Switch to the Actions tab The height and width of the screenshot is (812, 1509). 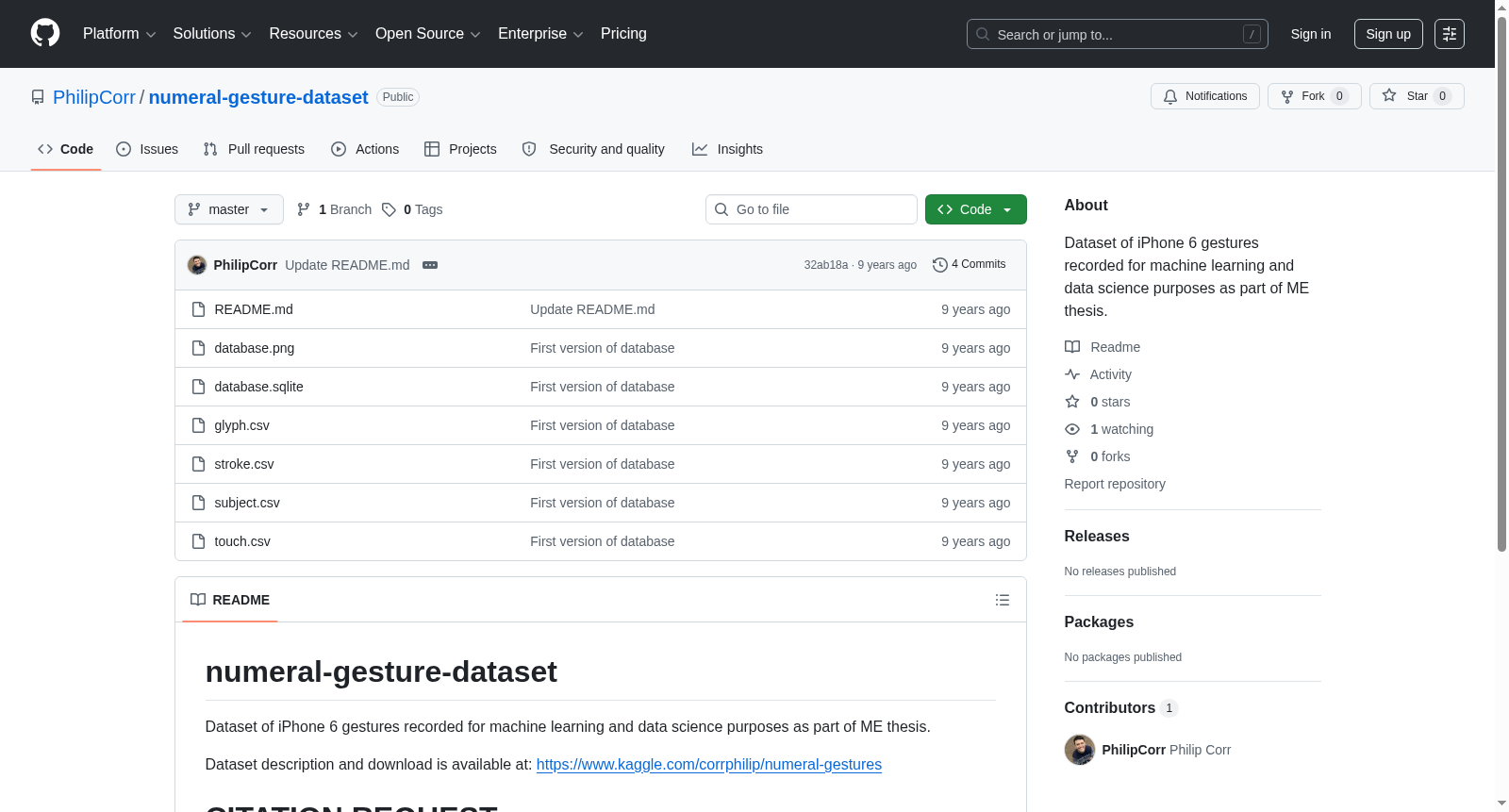pyautogui.click(x=365, y=149)
